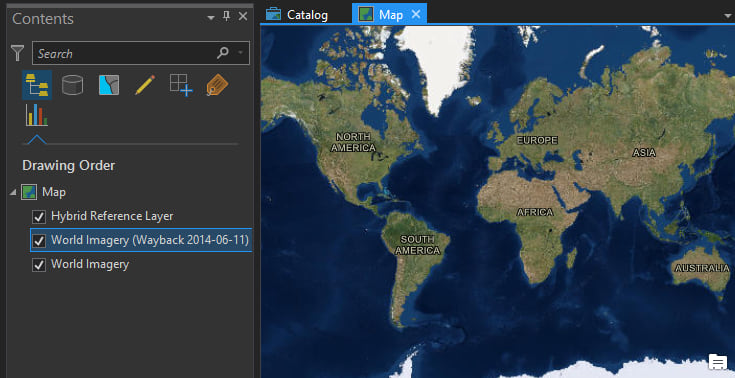Select List By Editing pencil icon
The image size is (735, 378).
(x=145, y=85)
